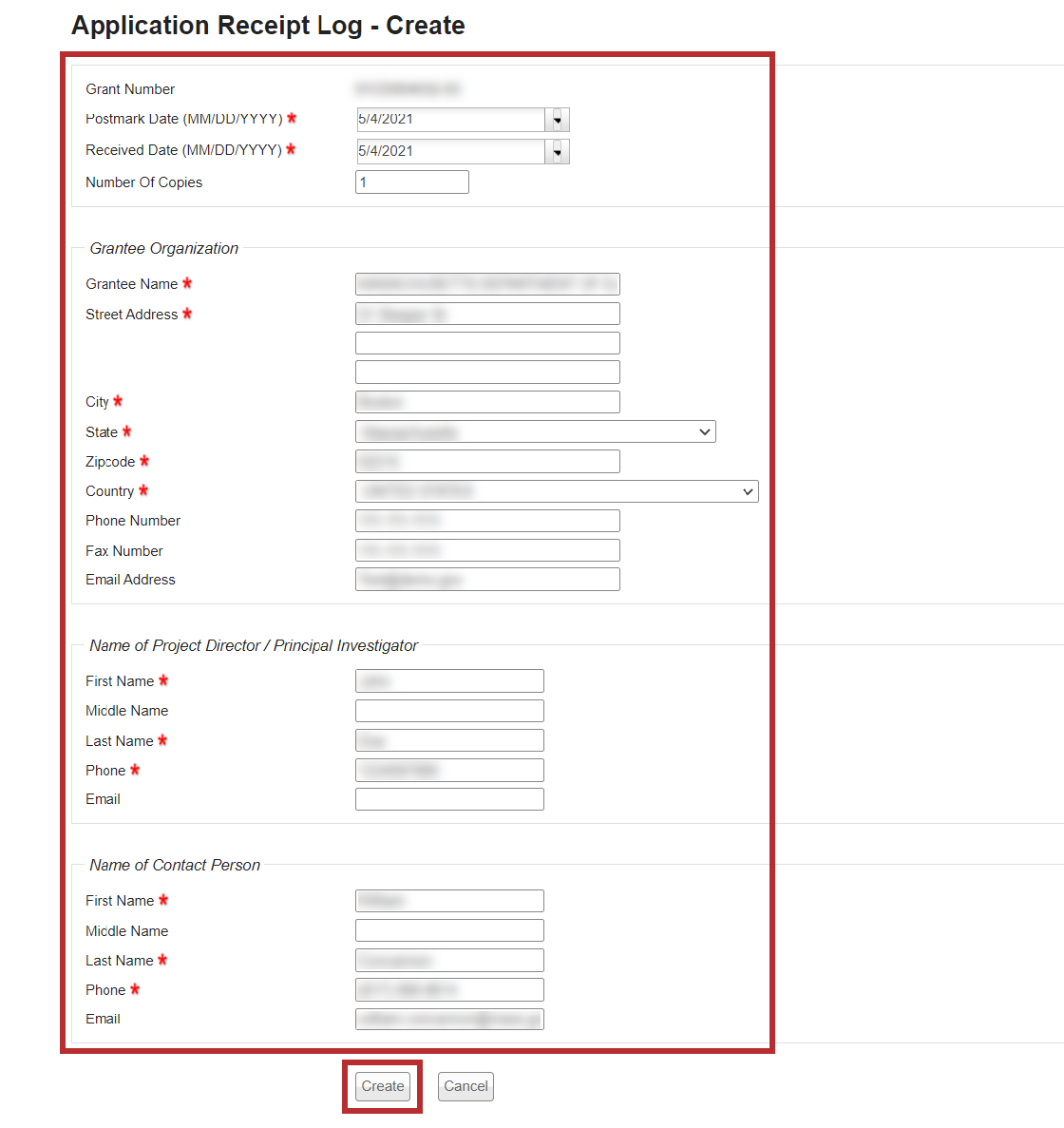Click the Postmark Date text field
Viewport: 1064px width, 1128px height.
[x=449, y=120]
